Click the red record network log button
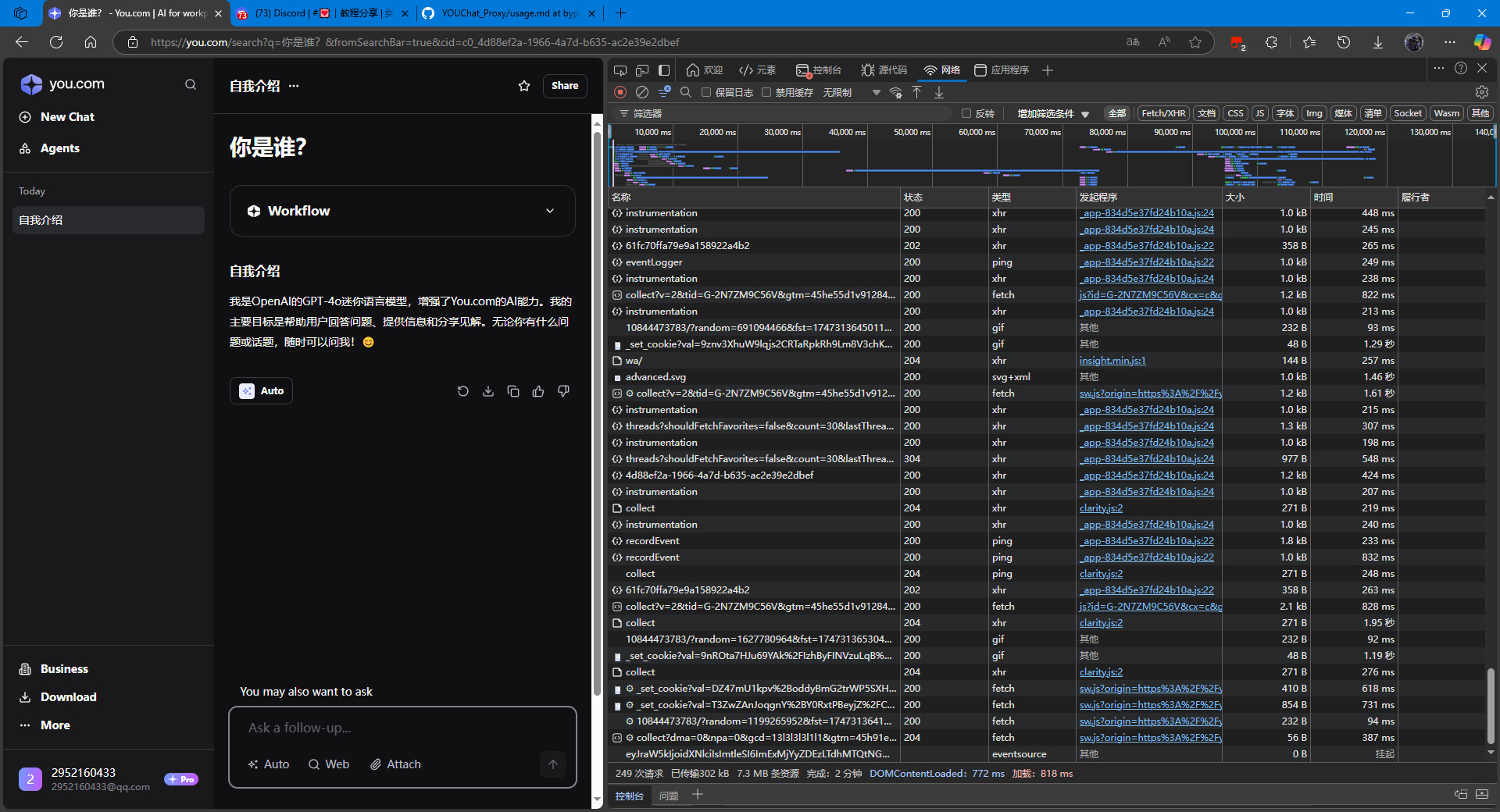The width and height of the screenshot is (1500, 812). (620, 92)
